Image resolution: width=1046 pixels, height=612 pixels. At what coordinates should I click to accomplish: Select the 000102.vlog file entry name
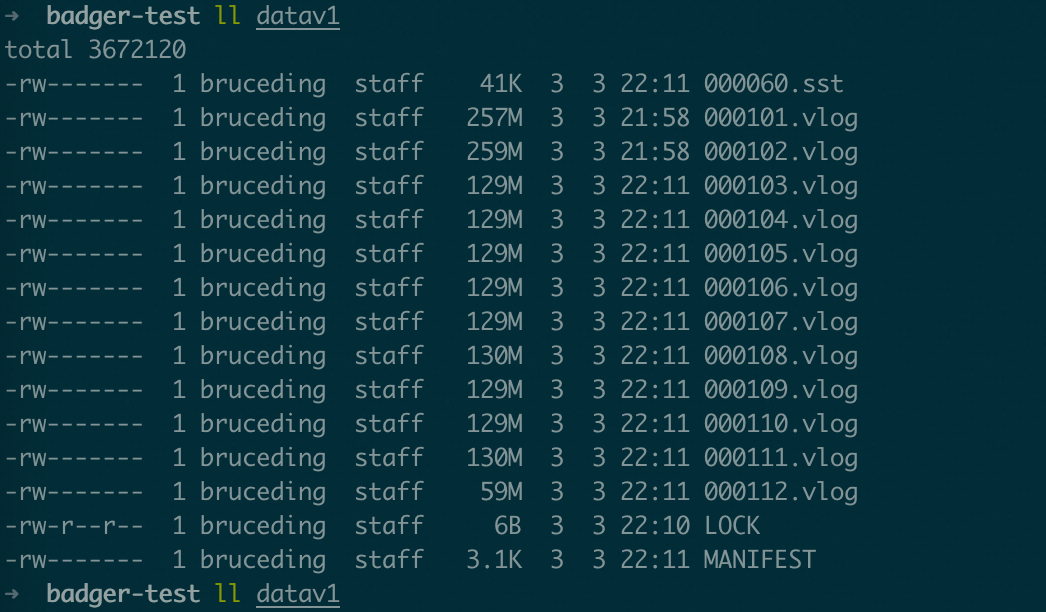780,152
